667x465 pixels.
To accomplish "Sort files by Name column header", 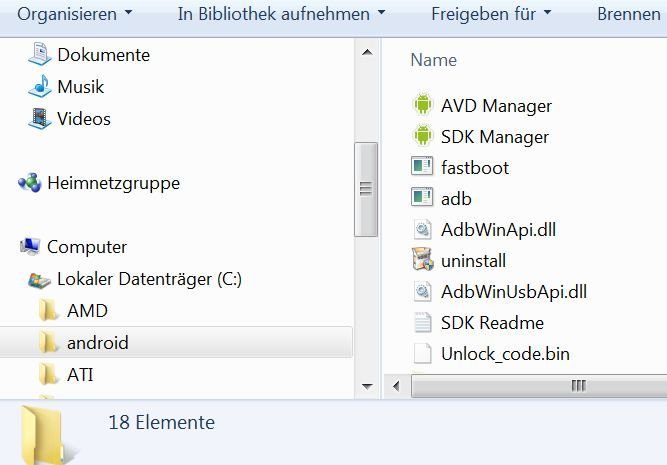I will coord(433,60).
